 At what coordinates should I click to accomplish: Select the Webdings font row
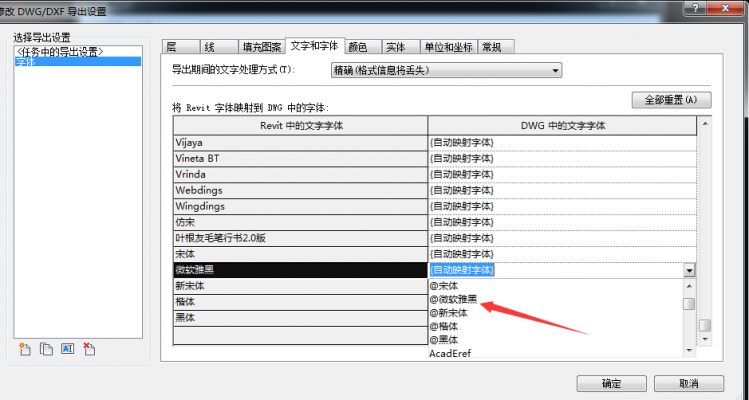click(x=300, y=190)
